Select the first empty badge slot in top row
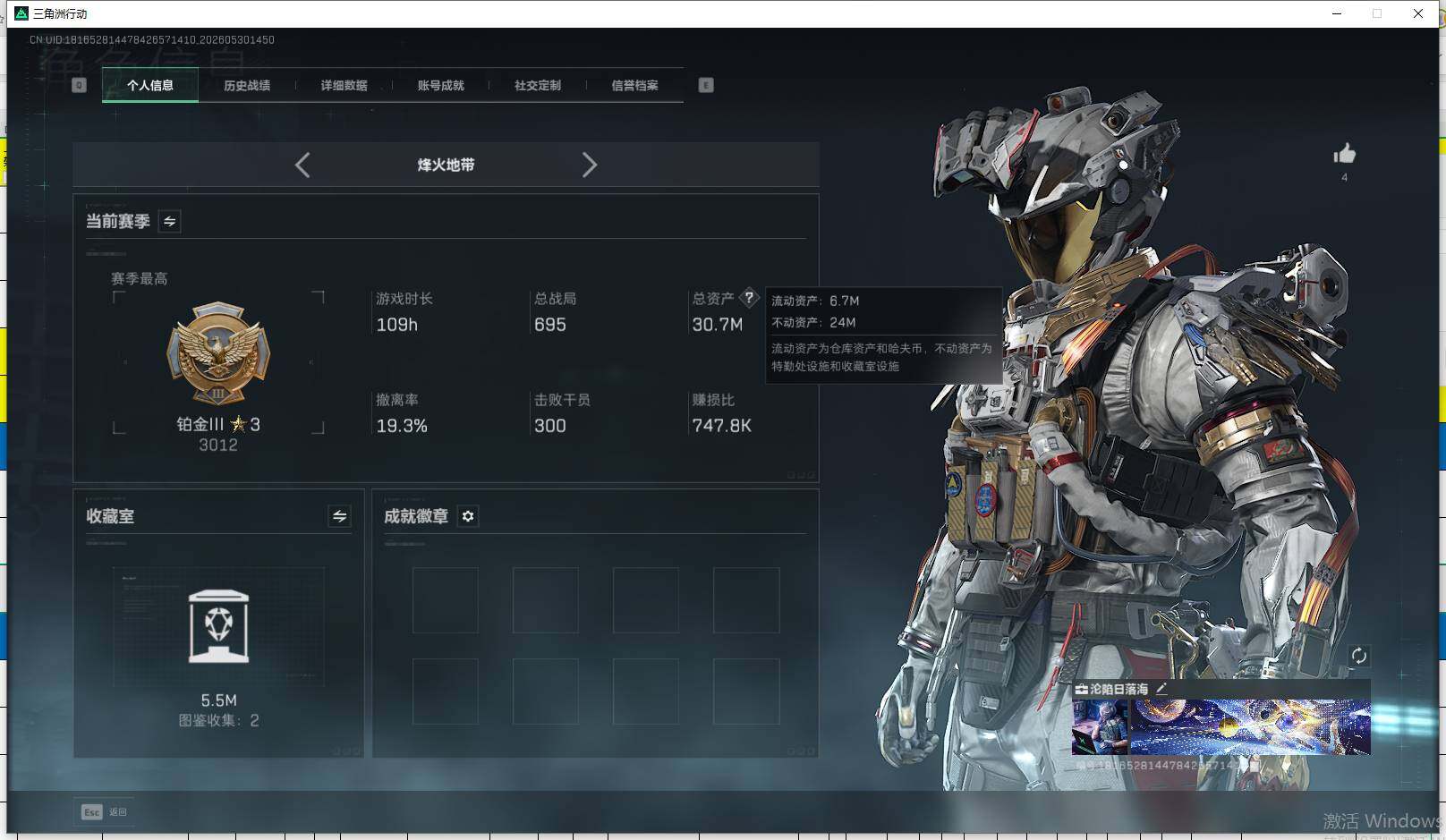This screenshot has height=840, width=1446. (445, 600)
